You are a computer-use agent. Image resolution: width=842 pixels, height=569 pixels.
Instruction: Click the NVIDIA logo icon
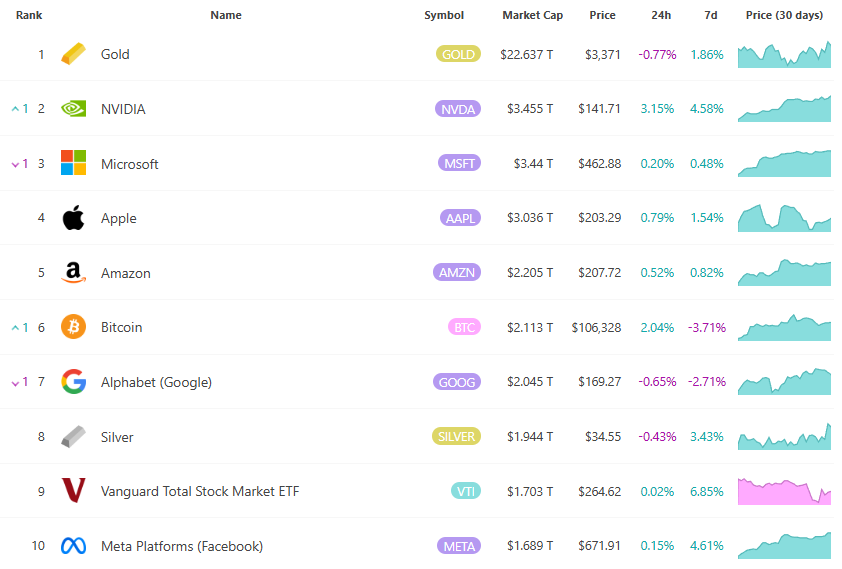[74, 109]
